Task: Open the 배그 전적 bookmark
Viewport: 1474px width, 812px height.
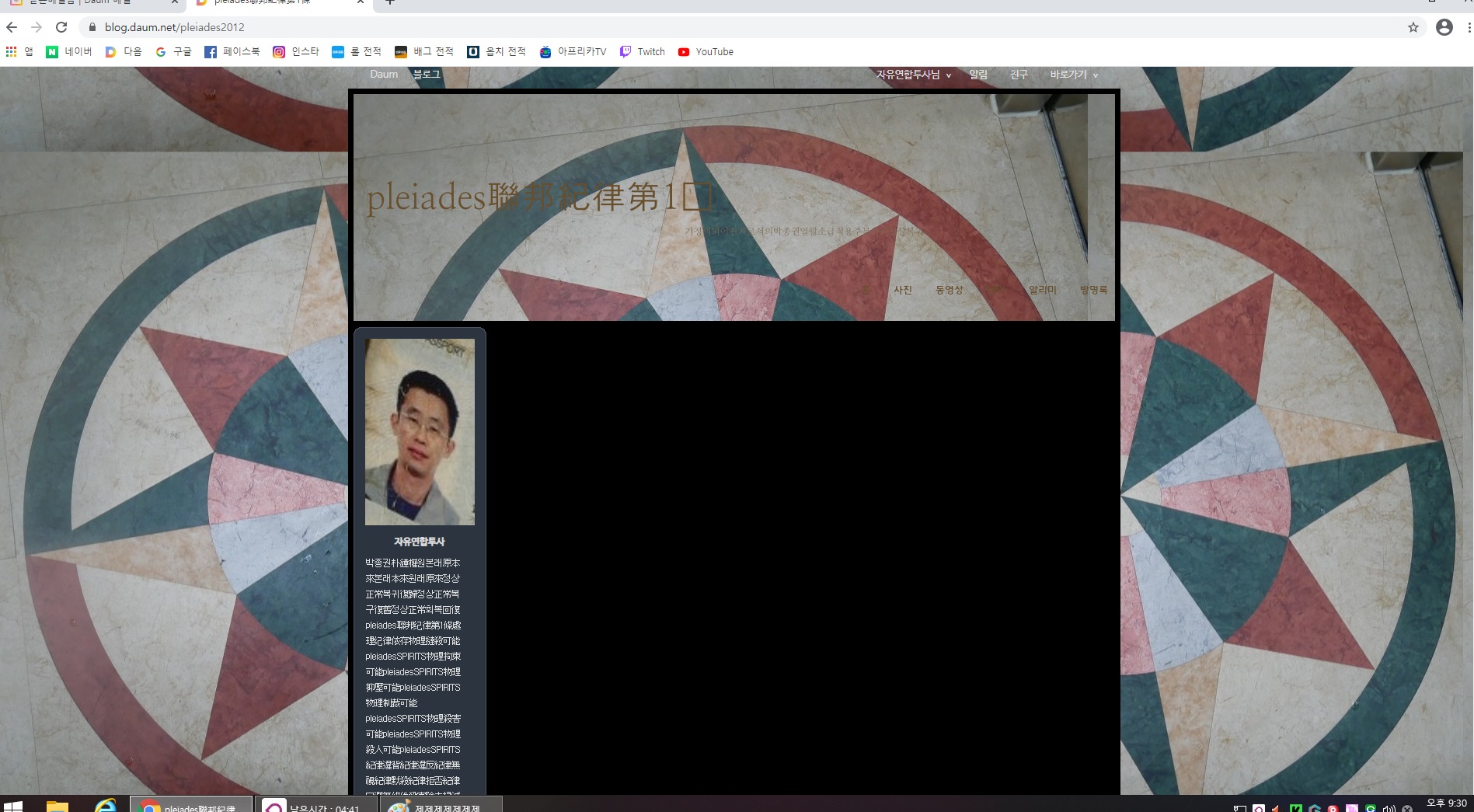Action: (424, 52)
